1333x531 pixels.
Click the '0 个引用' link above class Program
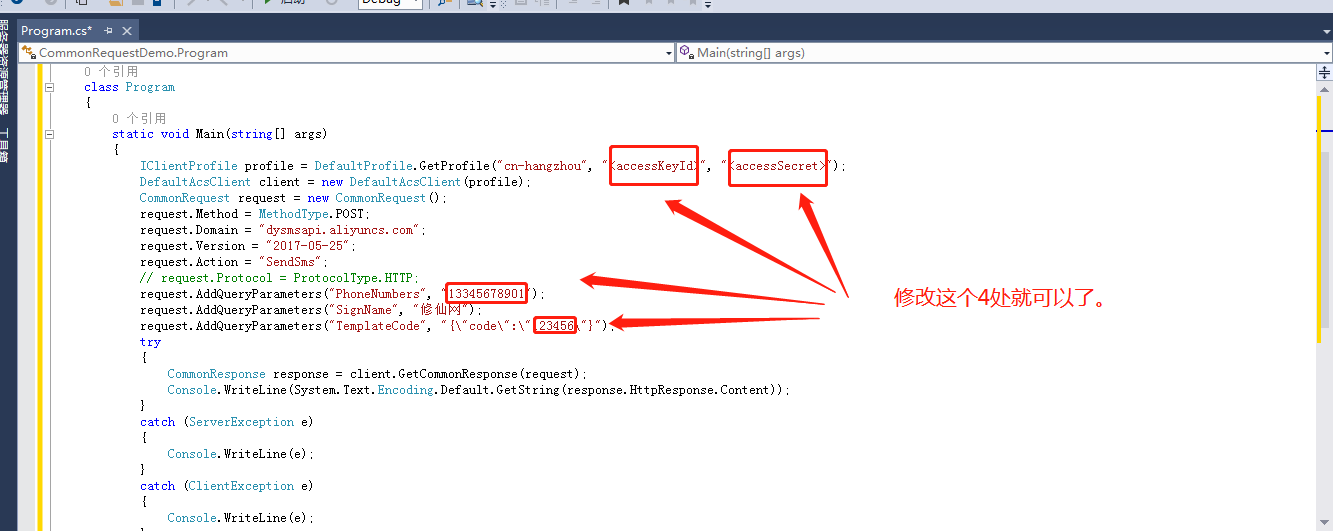point(111,71)
